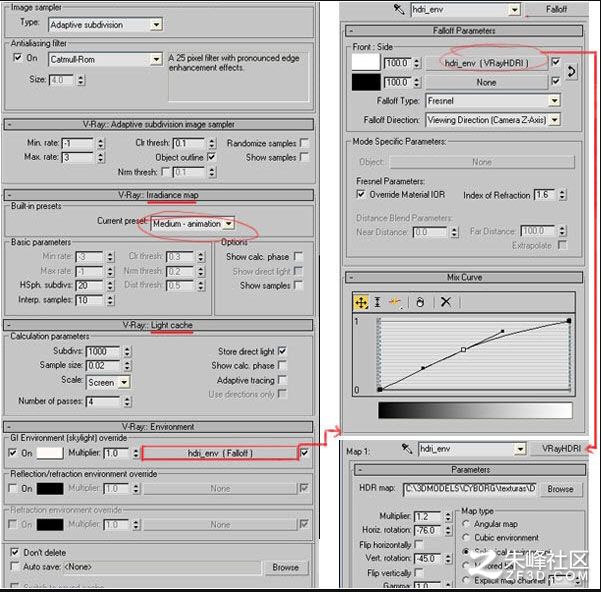
Task: Collapse the VRayHDRI Parameters rollout
Action: (470, 470)
